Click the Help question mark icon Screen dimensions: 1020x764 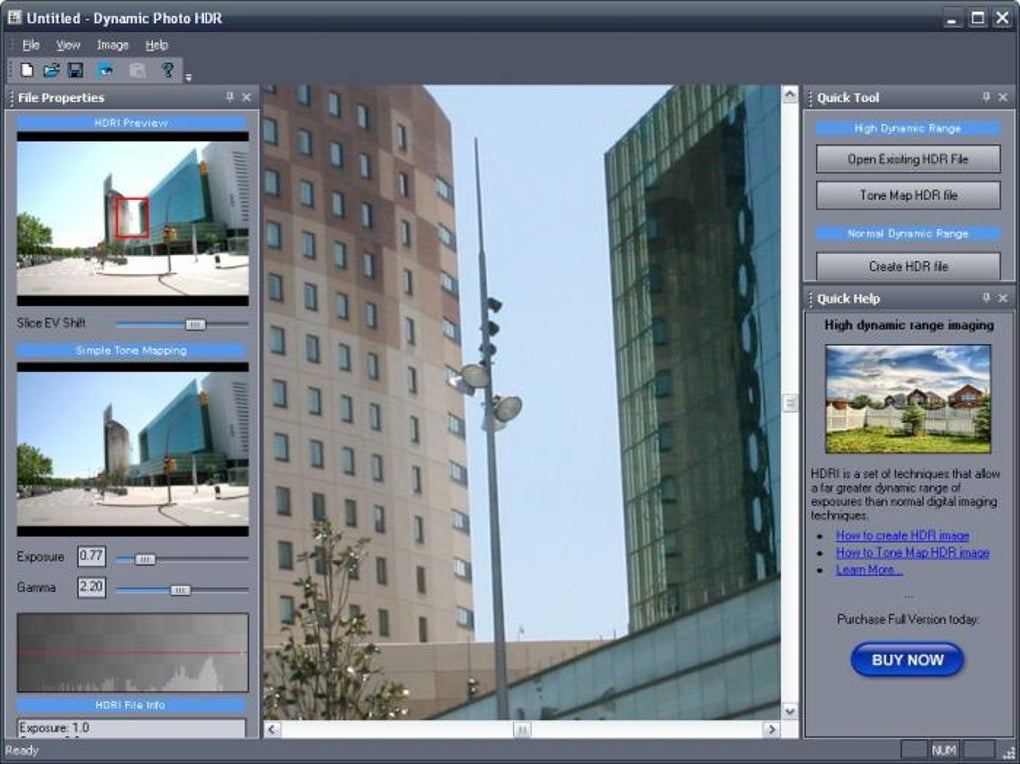point(168,70)
